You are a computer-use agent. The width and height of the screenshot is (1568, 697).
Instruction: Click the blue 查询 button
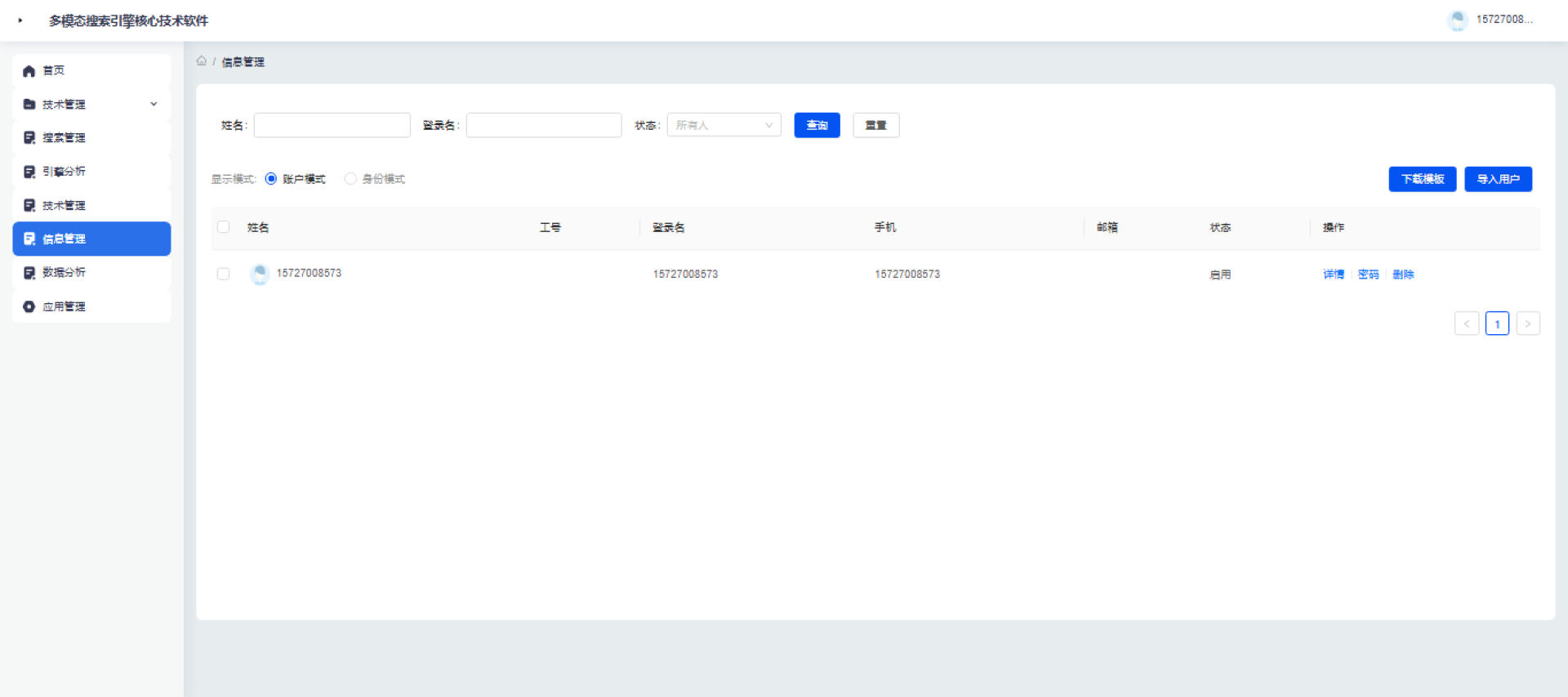pyautogui.click(x=817, y=125)
